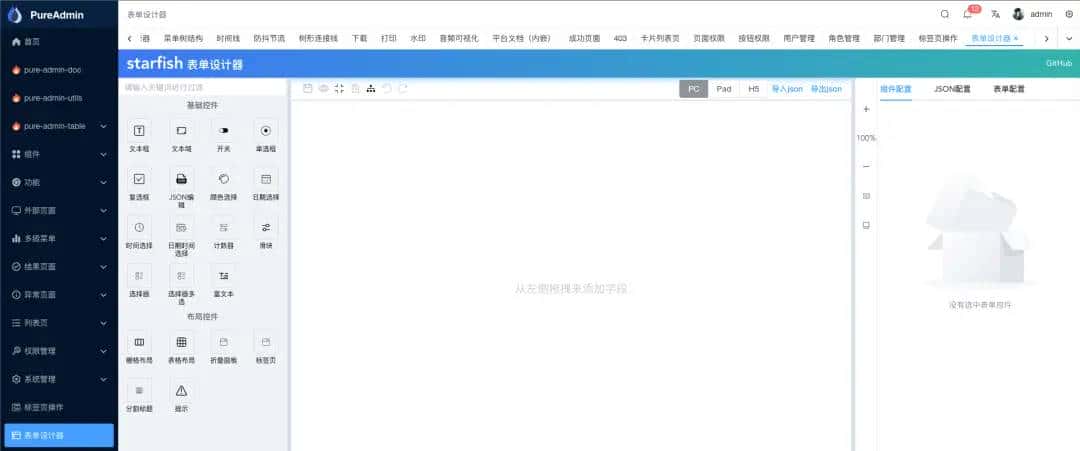Expand the 外部页面 sidebar menu
Screen dimensions: 1080x451
[59, 211]
